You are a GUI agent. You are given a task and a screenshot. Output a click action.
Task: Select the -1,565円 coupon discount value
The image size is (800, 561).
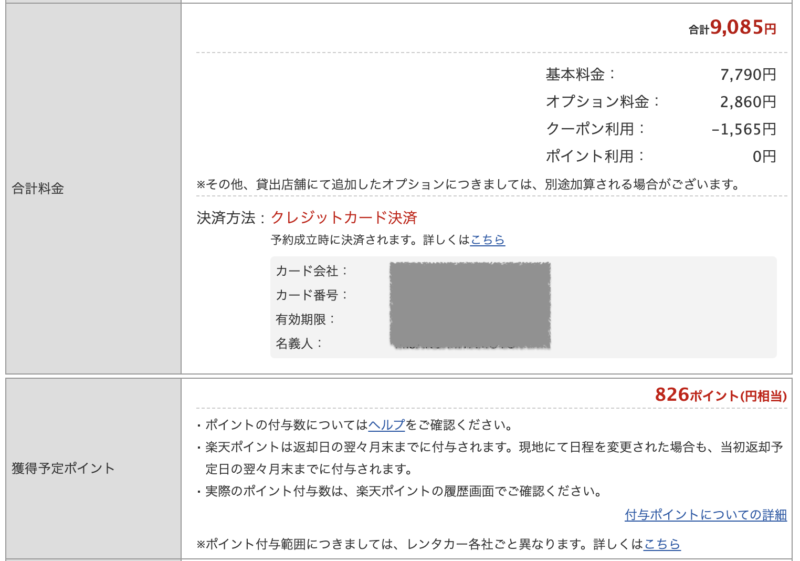click(x=743, y=129)
